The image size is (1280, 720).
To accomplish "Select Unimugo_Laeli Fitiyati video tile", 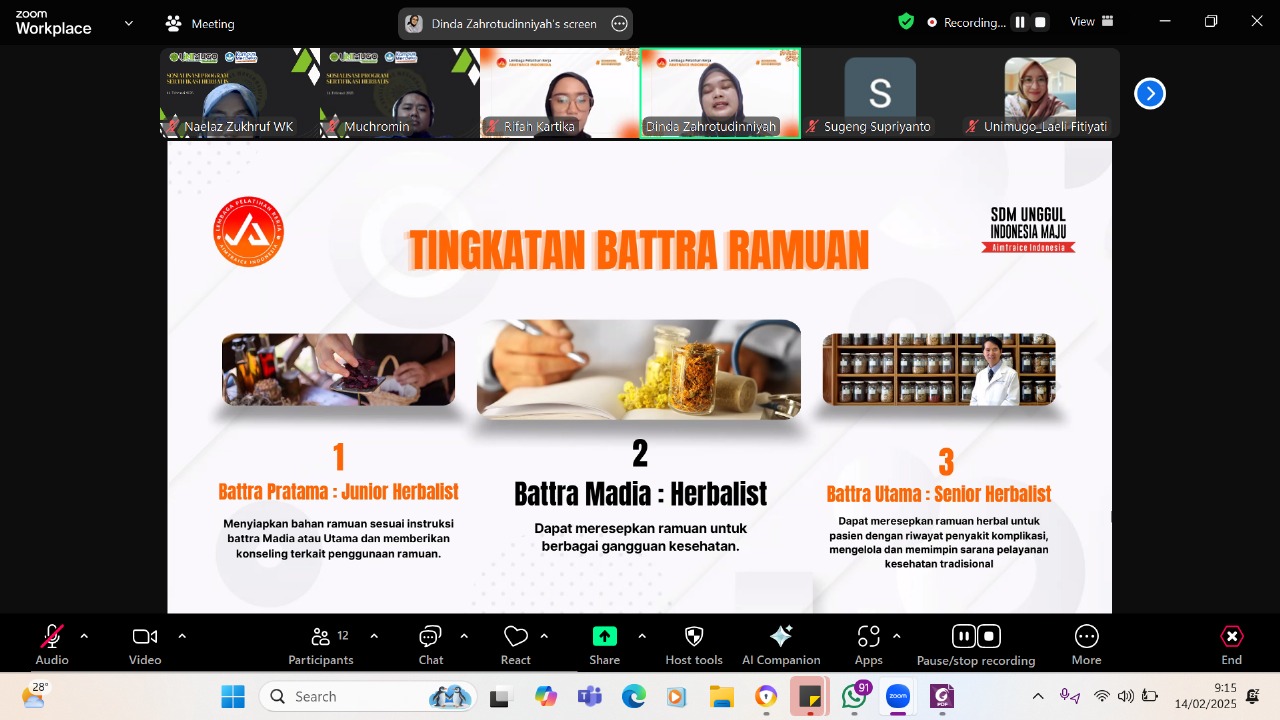I will [x=1040, y=93].
